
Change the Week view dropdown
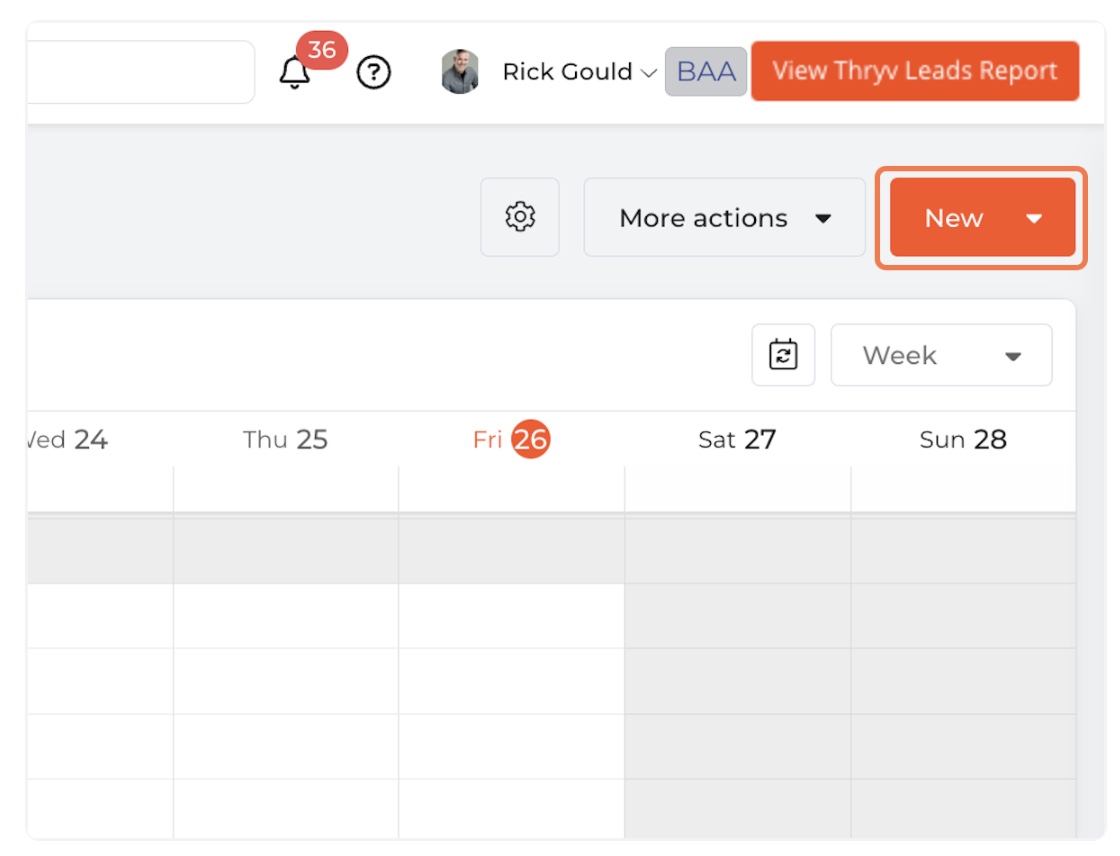tap(941, 355)
